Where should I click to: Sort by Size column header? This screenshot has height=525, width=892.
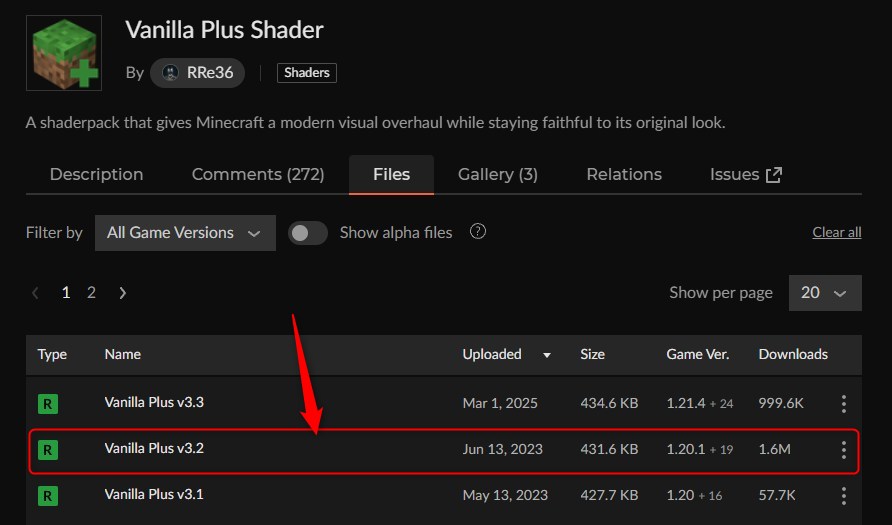point(592,354)
